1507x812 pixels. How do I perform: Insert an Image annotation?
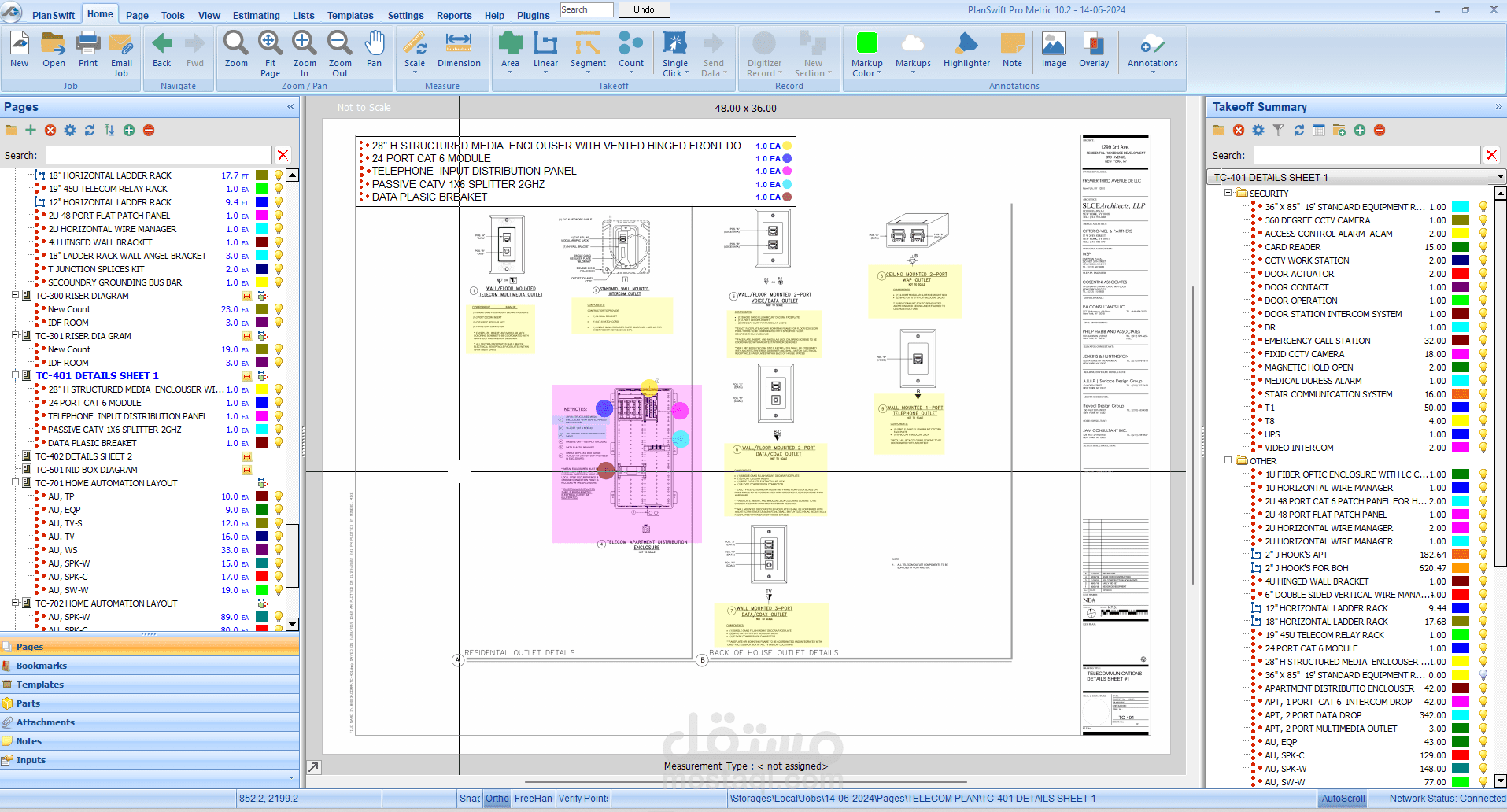pyautogui.click(x=1054, y=50)
